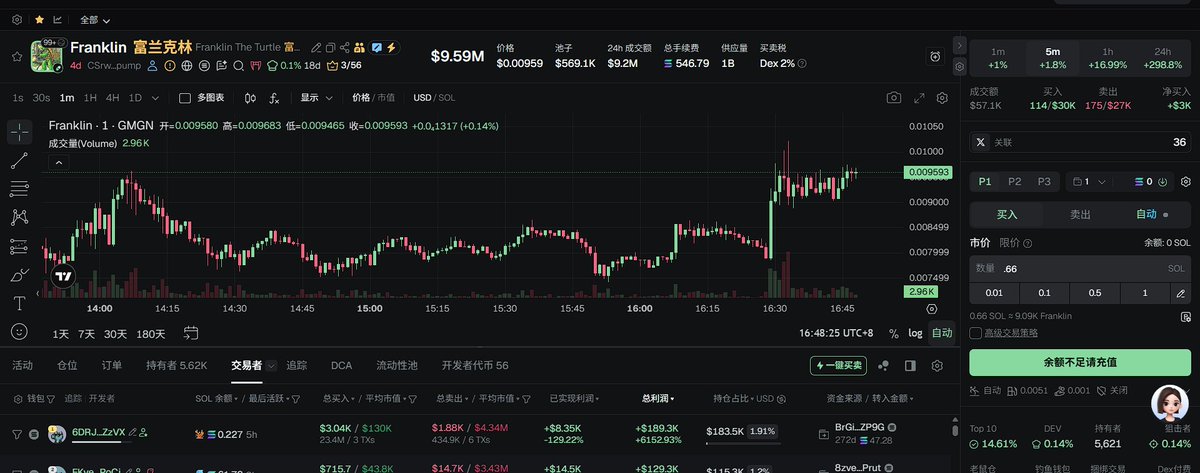Select the 30s timeframe

(41, 98)
